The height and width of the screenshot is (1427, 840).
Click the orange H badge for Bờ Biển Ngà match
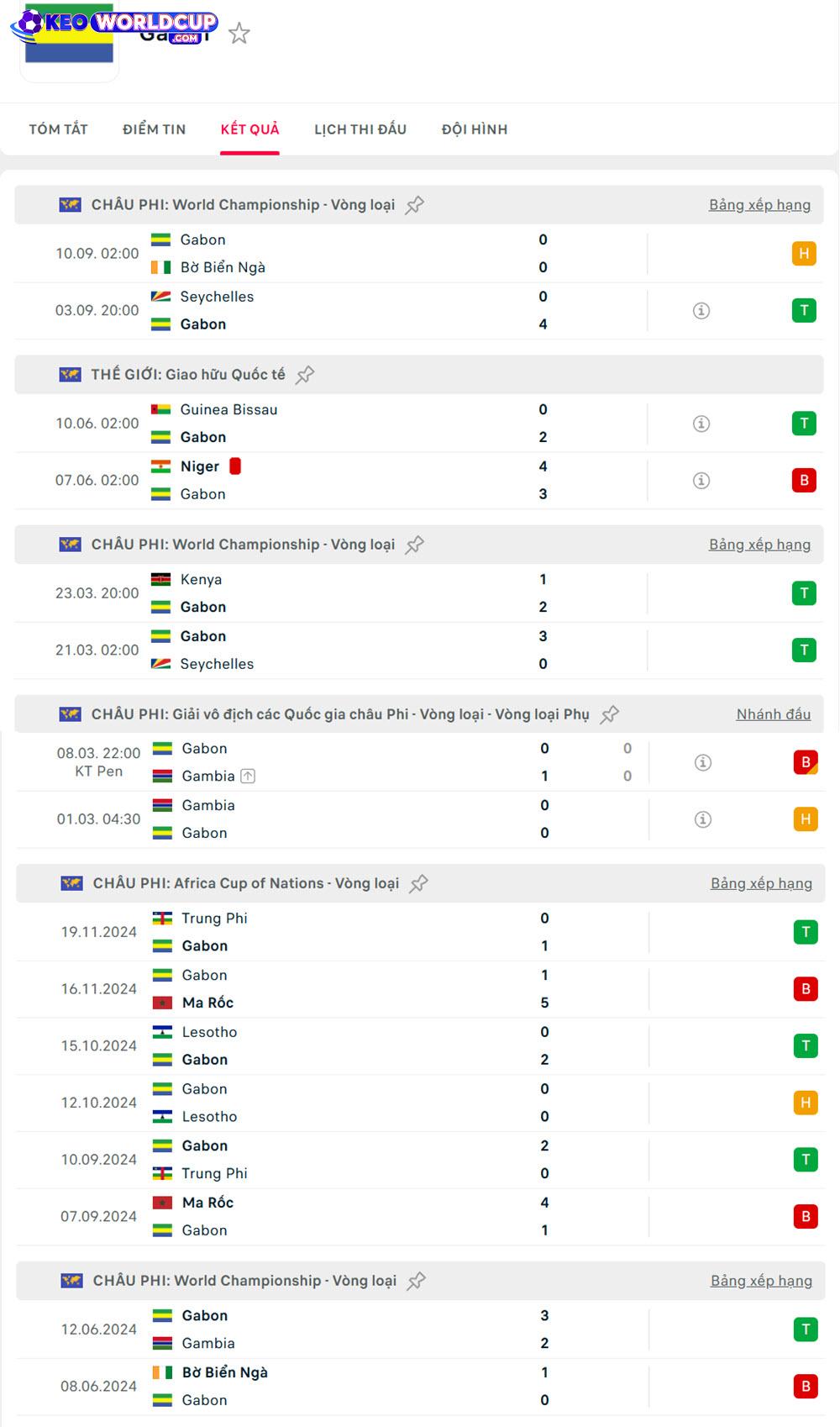pyautogui.click(x=804, y=254)
